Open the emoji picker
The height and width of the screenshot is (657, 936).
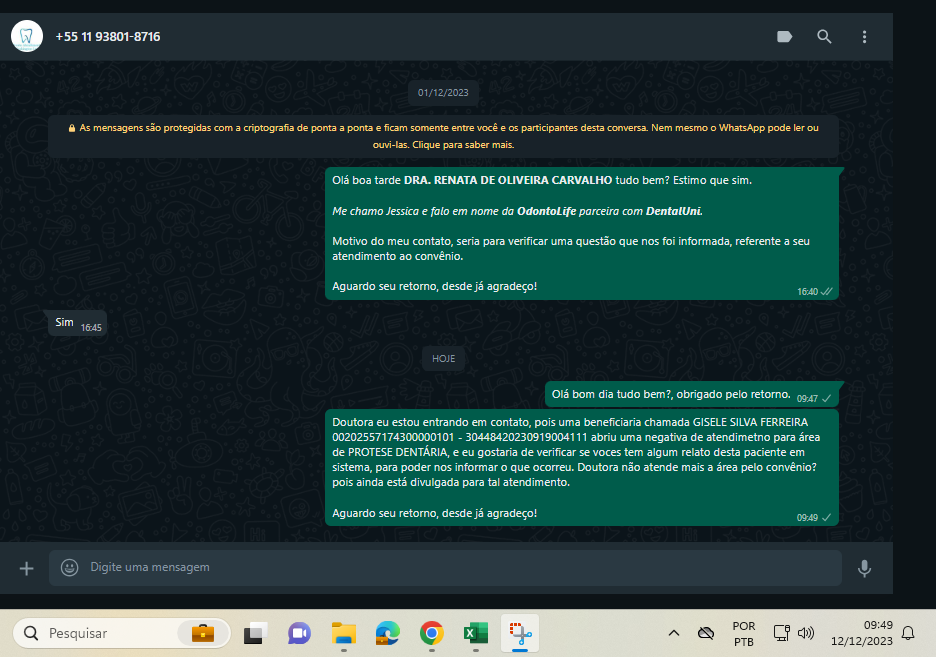point(69,567)
